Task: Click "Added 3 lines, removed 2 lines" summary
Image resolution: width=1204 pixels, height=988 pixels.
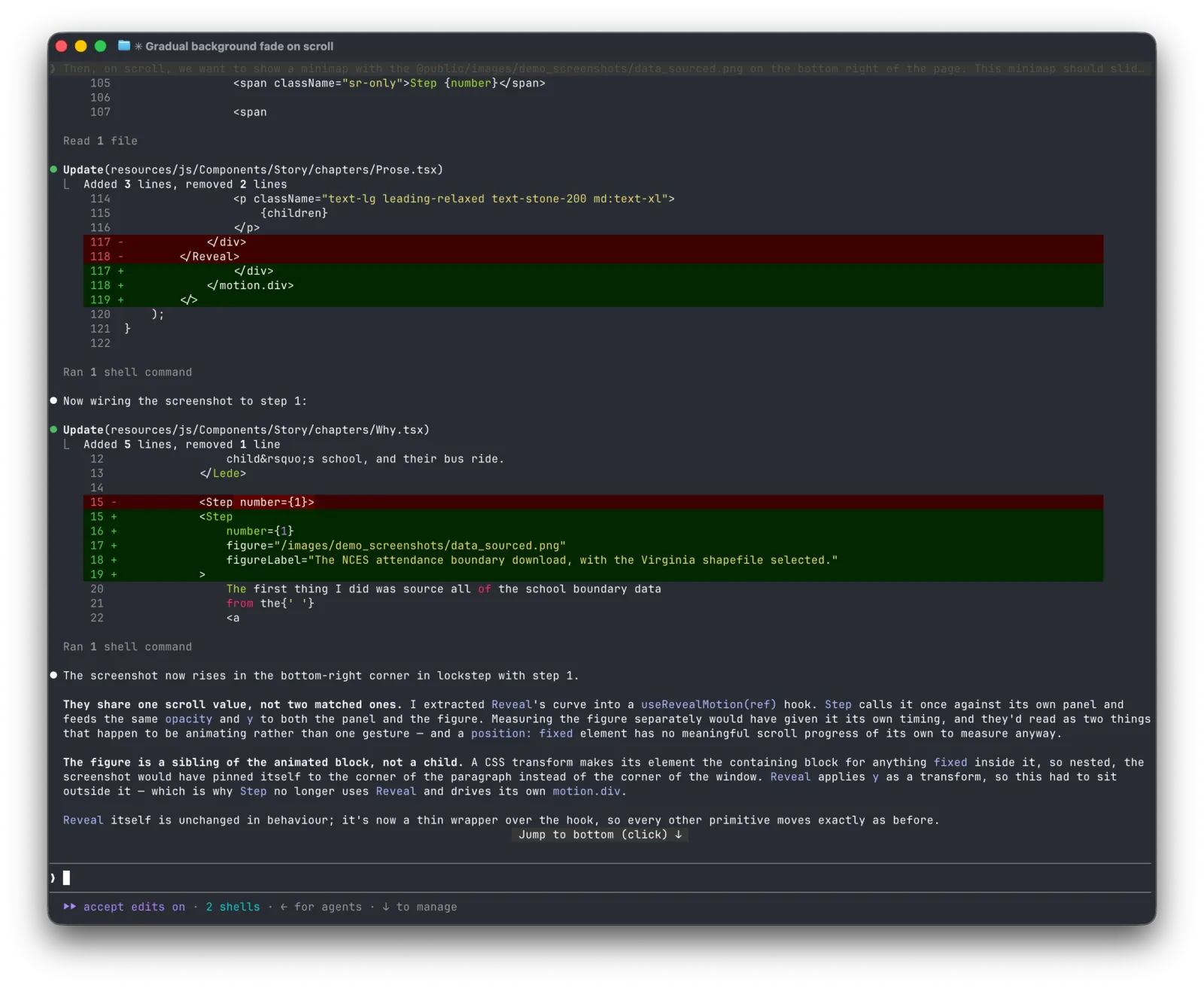Action: coord(185,184)
